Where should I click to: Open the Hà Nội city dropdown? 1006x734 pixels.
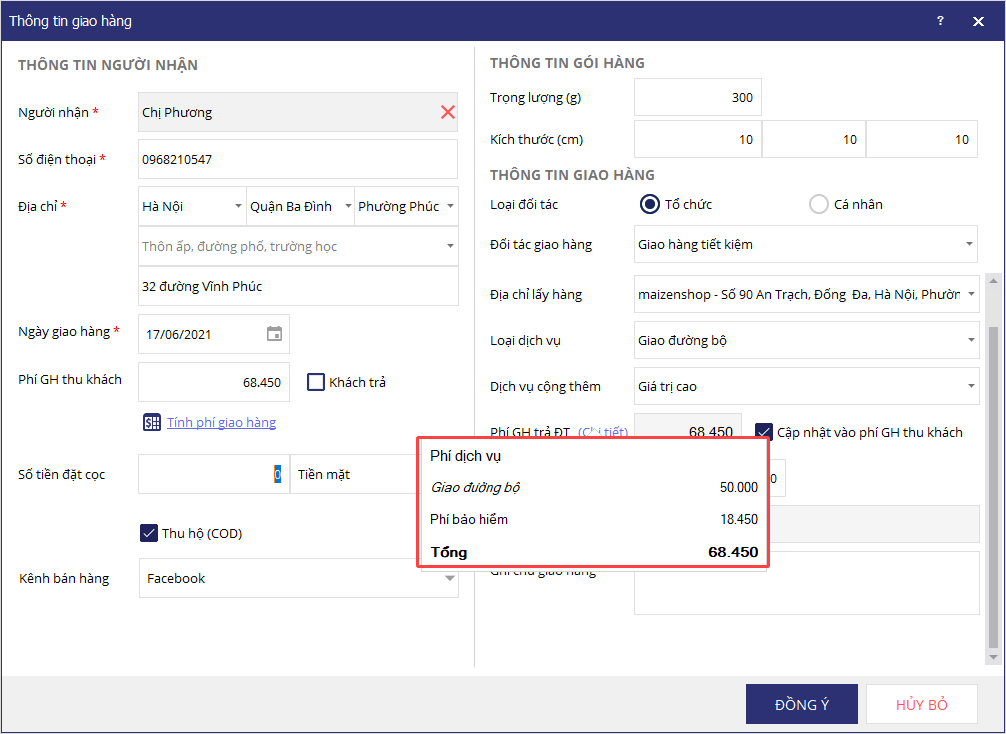pyautogui.click(x=192, y=207)
